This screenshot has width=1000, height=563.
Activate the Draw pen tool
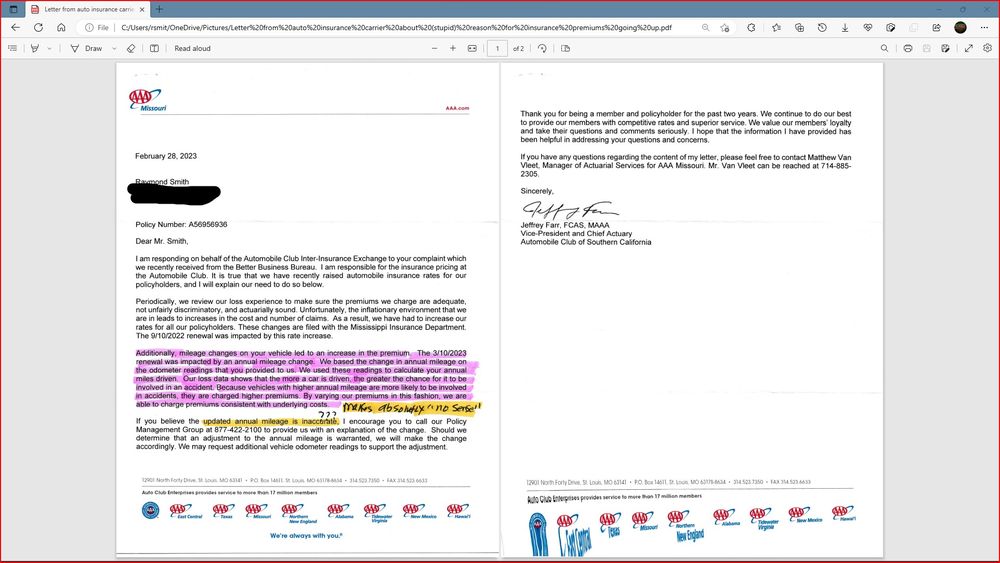tap(75, 48)
